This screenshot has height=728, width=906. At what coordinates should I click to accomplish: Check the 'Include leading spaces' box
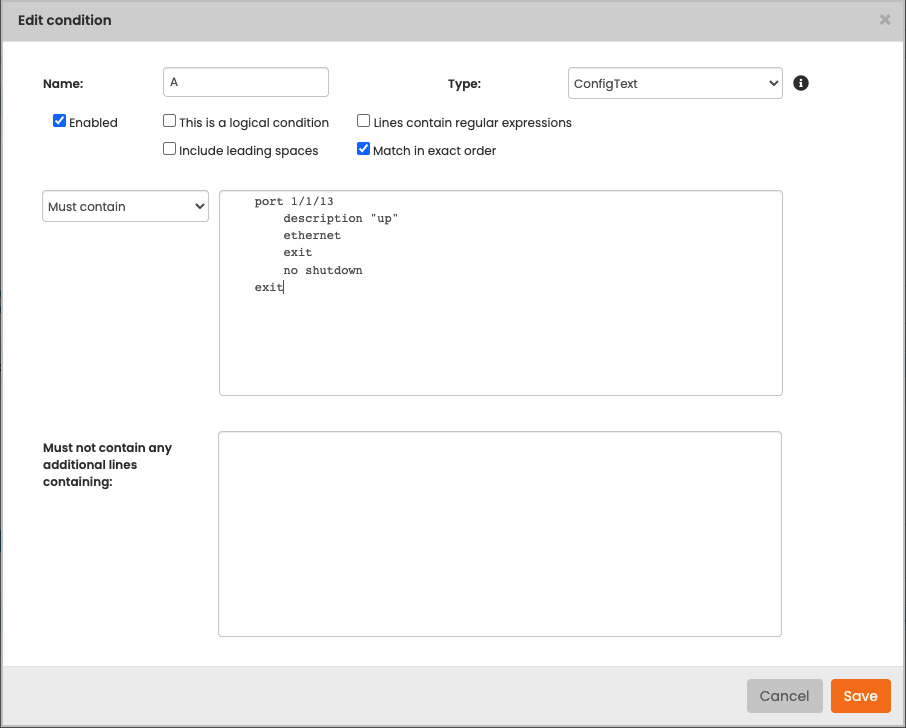[x=170, y=150]
